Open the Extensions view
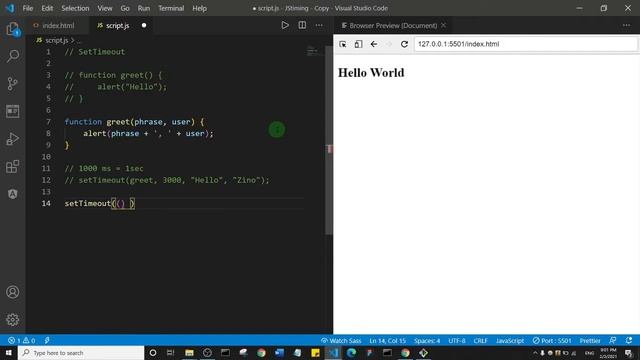Viewport: 640px width, 360px height. coord(13,167)
